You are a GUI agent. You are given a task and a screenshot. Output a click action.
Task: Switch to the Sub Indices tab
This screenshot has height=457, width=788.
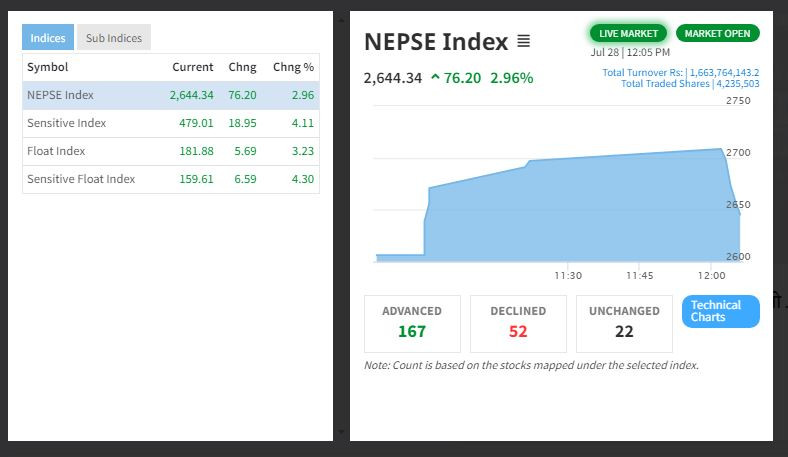tap(114, 37)
